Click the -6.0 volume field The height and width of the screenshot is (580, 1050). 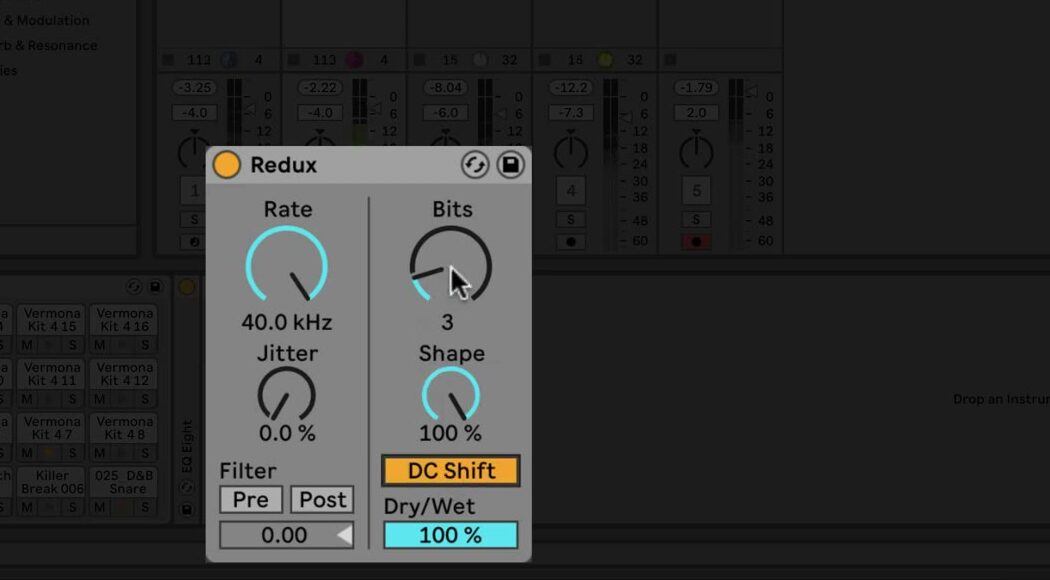[445, 113]
